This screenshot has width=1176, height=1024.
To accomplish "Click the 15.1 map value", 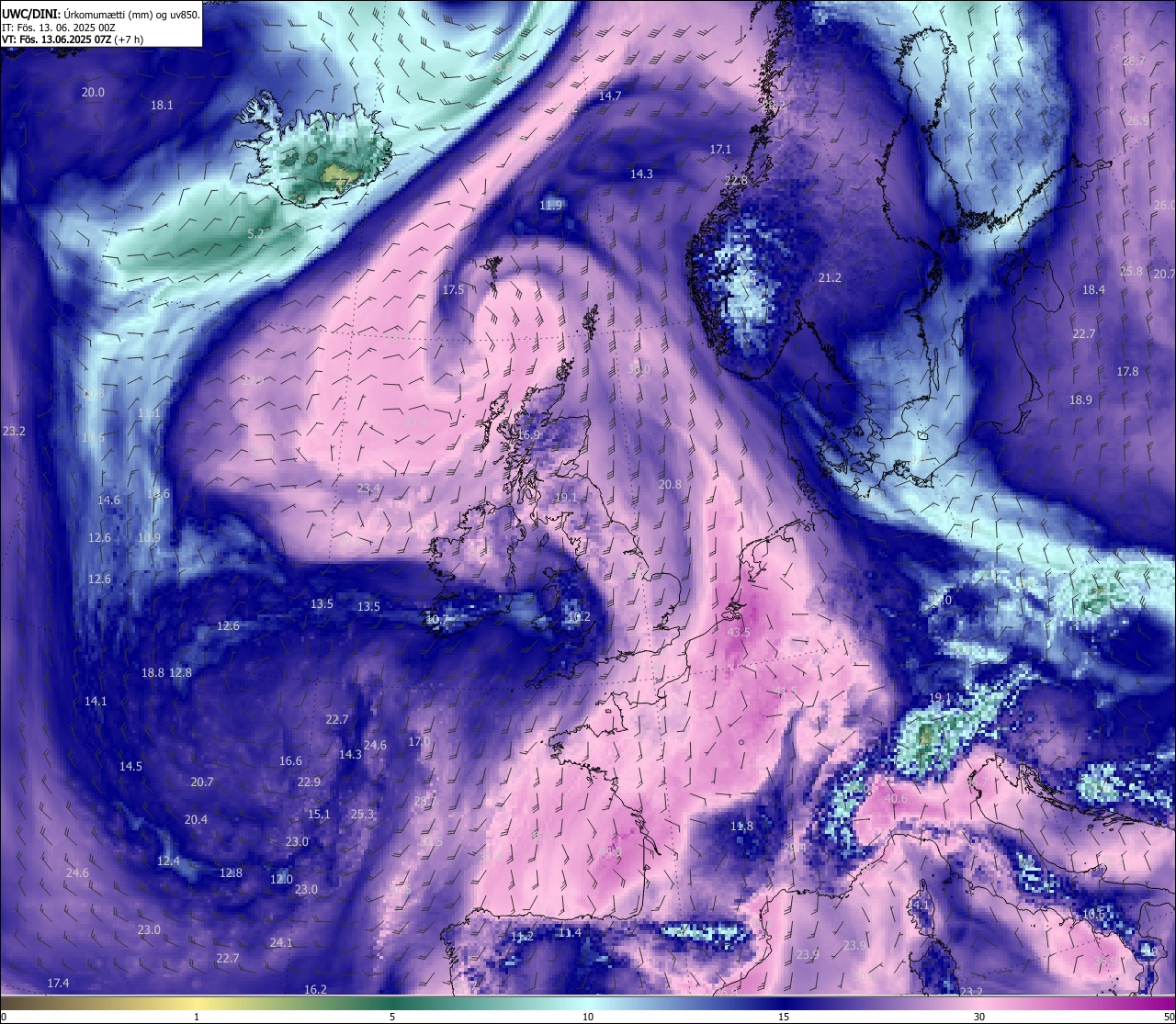I will pos(319,815).
